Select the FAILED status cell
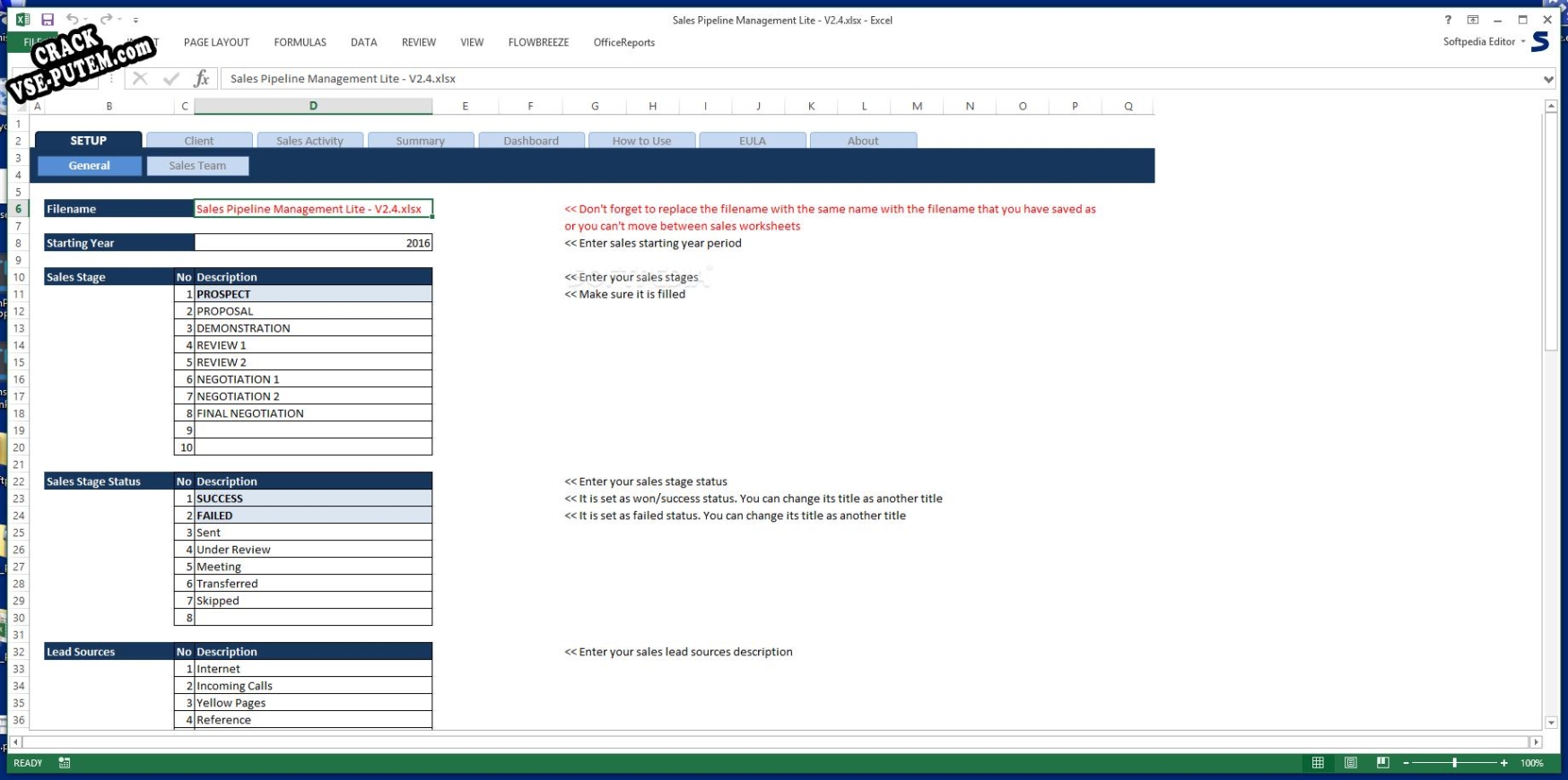1568x780 pixels. point(313,516)
